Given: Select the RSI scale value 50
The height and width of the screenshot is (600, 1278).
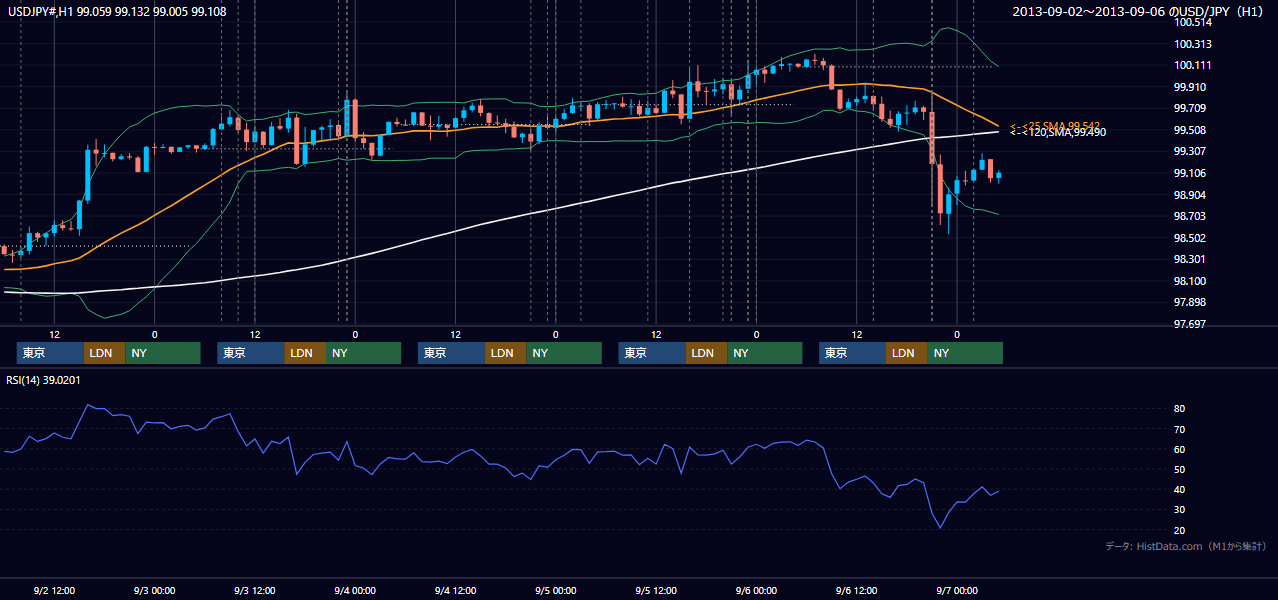Looking at the screenshot, I should click(1180, 469).
